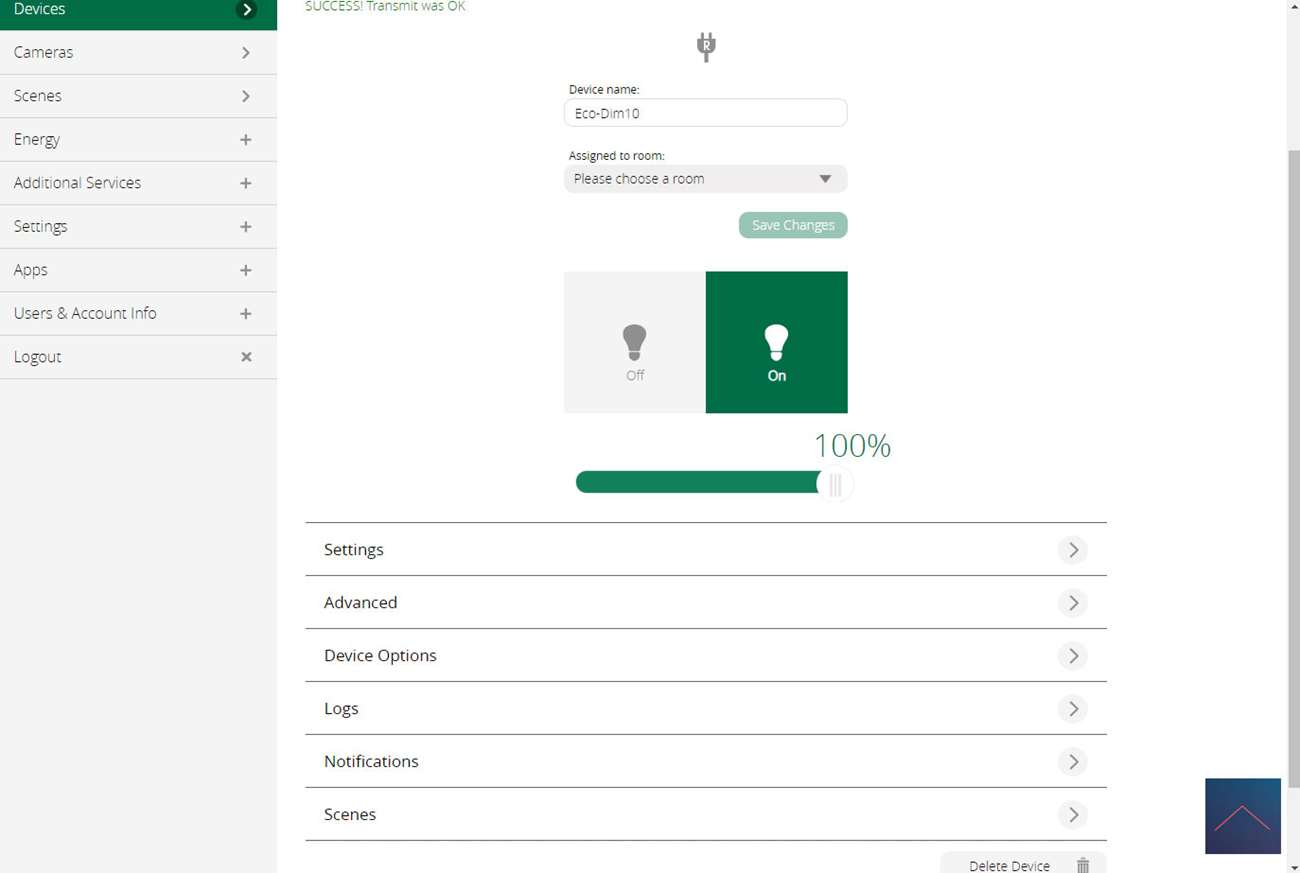
Task: Expand the Logs section
Action: [705, 708]
